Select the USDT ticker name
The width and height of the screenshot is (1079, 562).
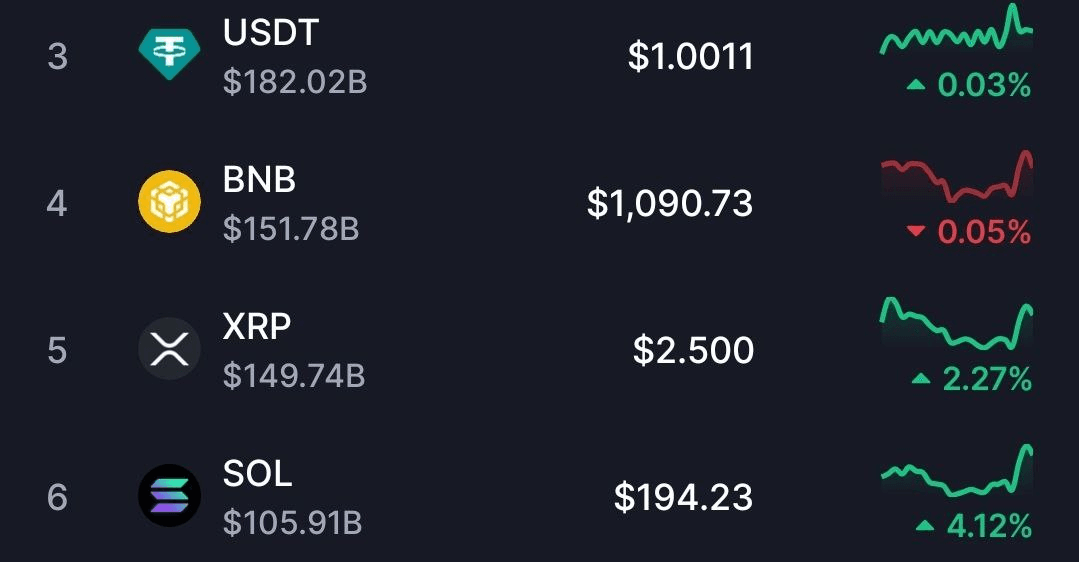tap(270, 34)
